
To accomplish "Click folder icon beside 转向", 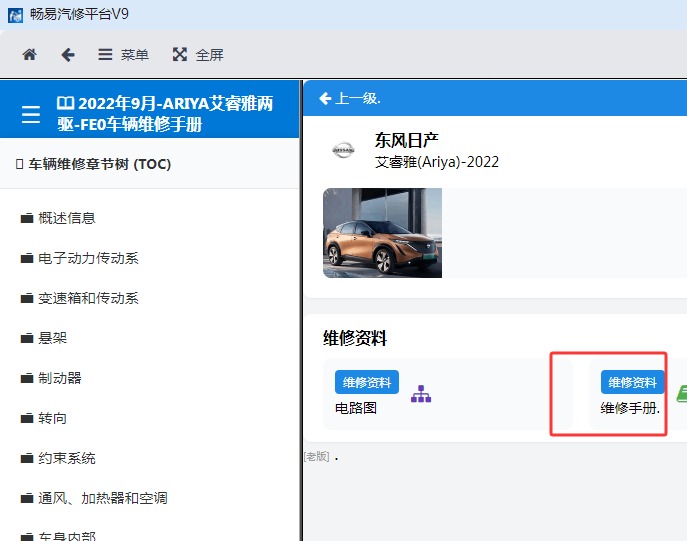I will [x=27, y=418].
